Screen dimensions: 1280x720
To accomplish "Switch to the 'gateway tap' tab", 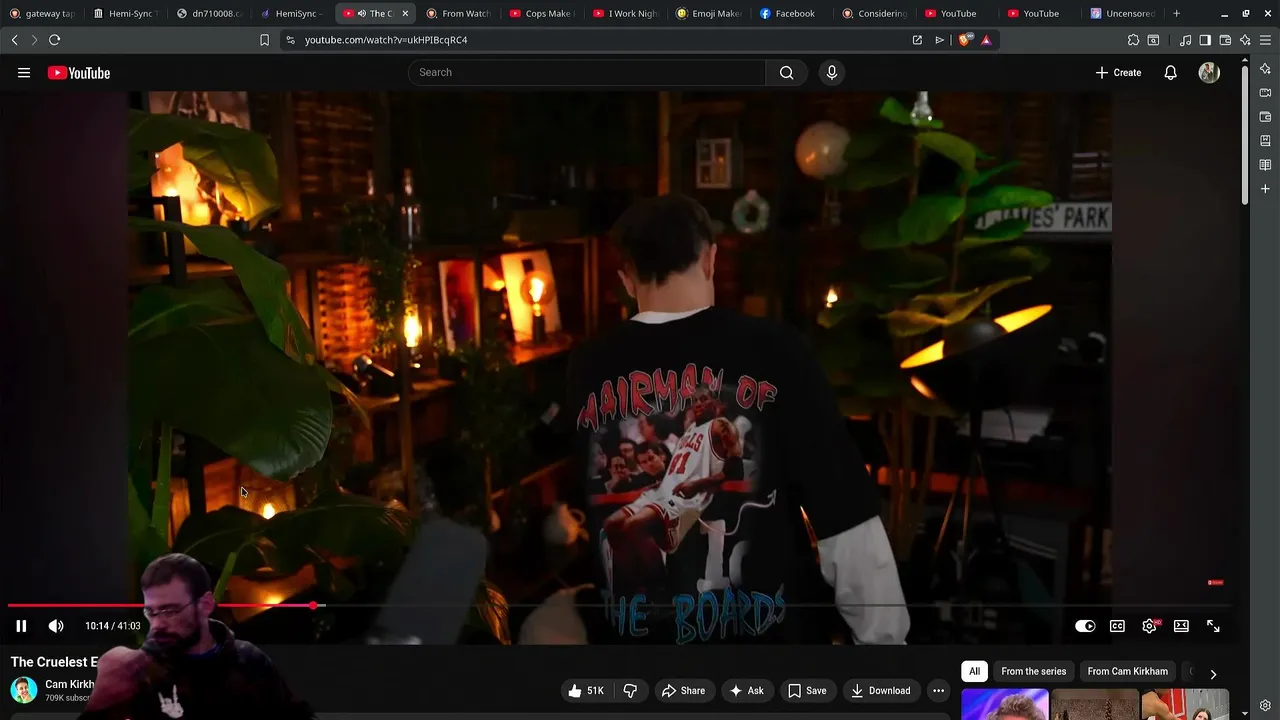I will [x=42, y=14].
